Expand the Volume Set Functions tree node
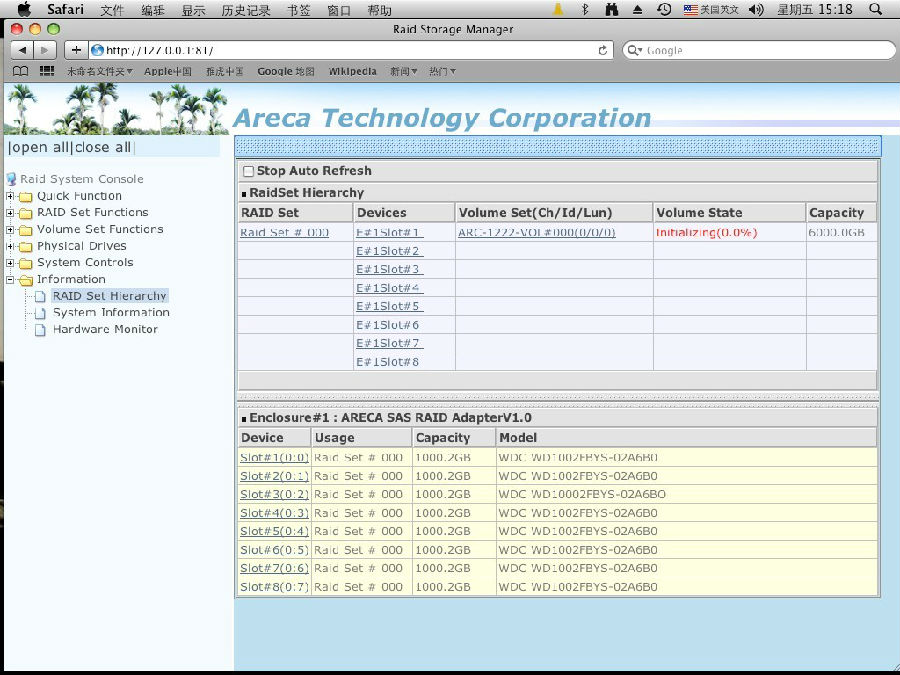Image resolution: width=900 pixels, height=675 pixels. click(10, 229)
